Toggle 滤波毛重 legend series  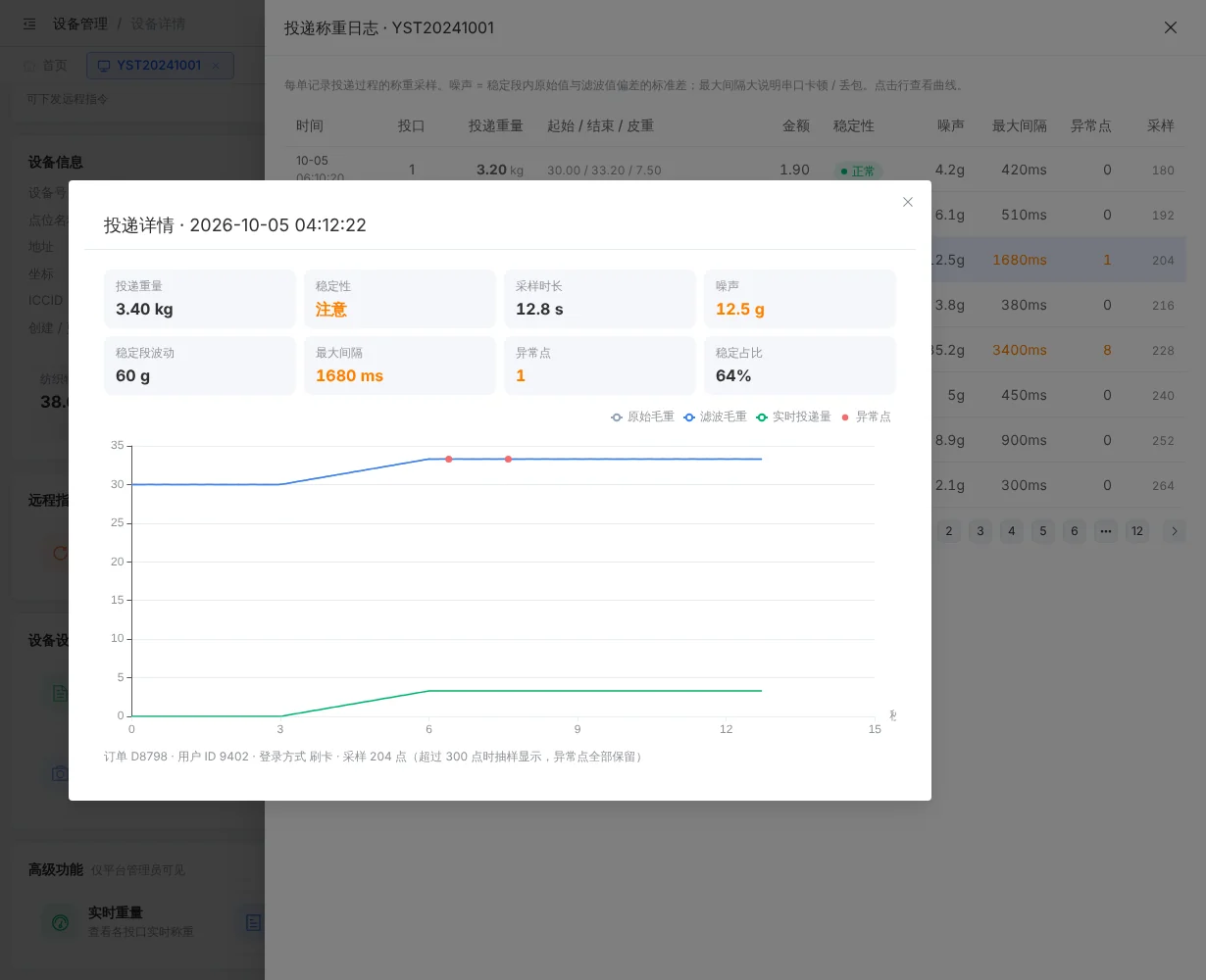(x=715, y=416)
